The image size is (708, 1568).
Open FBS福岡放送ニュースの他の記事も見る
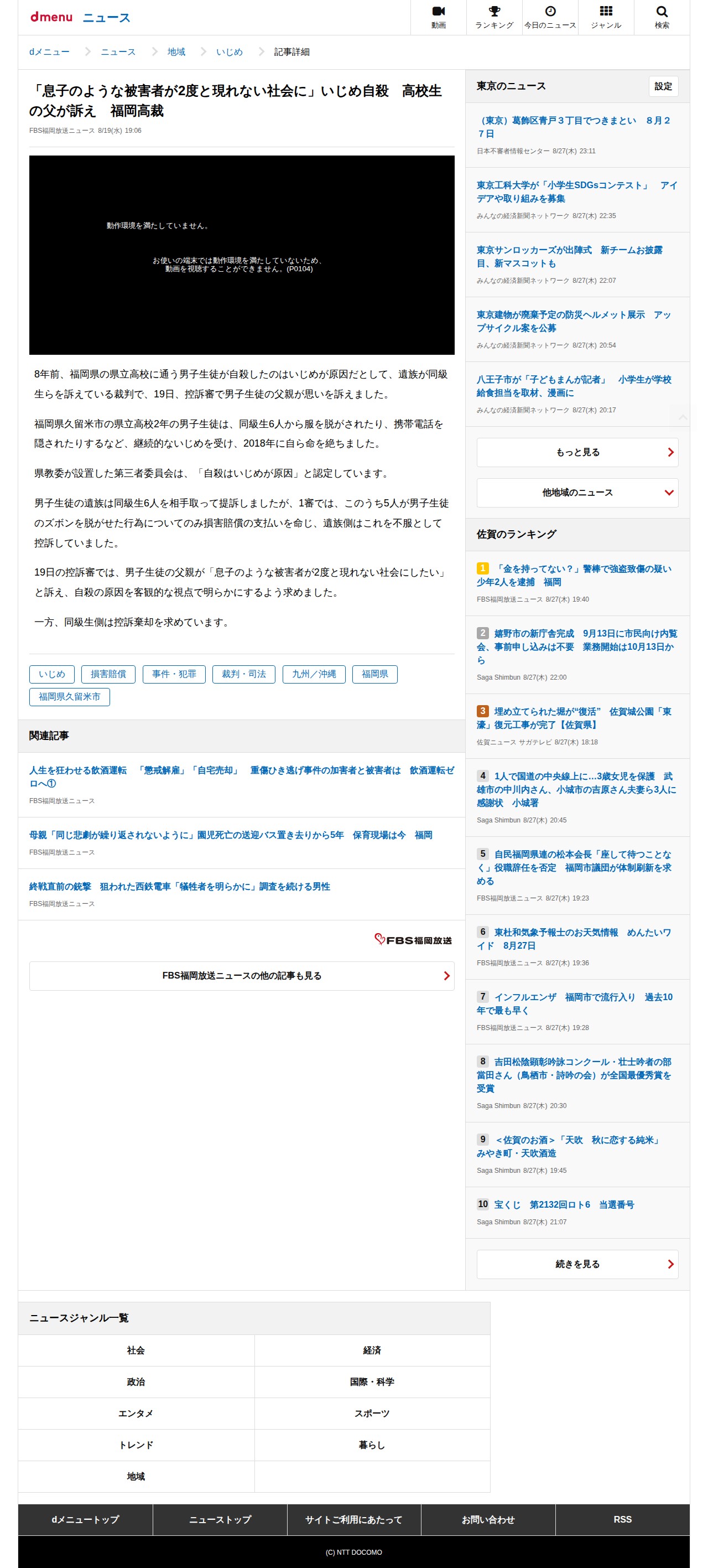[x=242, y=976]
